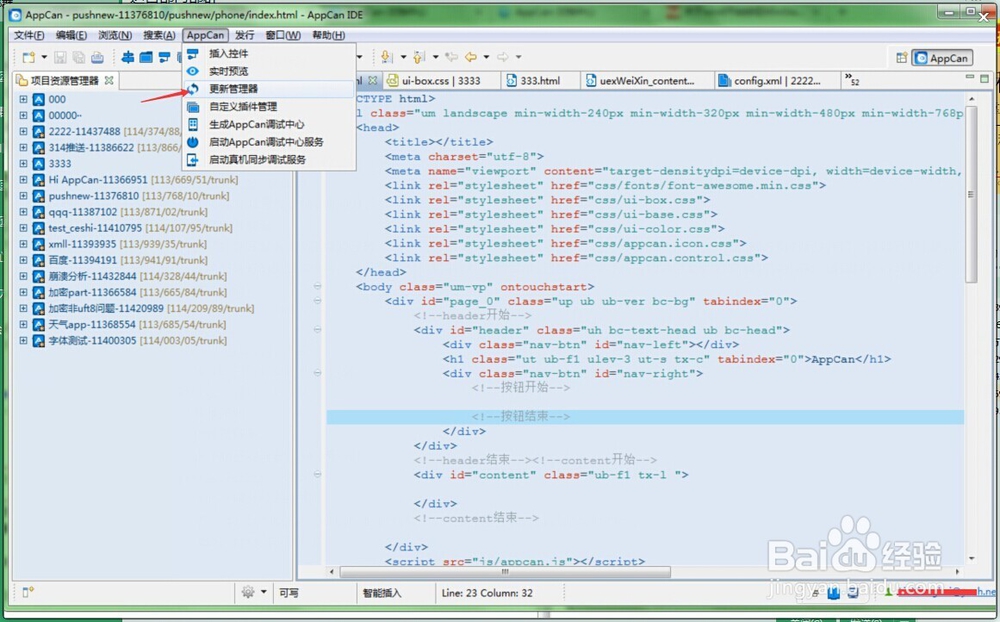Select the 字体测试-11400305 project
Screen dimensions: 1000x622
(x=138, y=341)
